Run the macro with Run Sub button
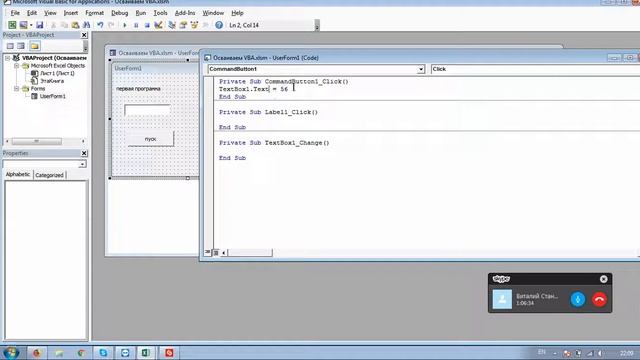This screenshot has width=640, height=360. (125, 25)
